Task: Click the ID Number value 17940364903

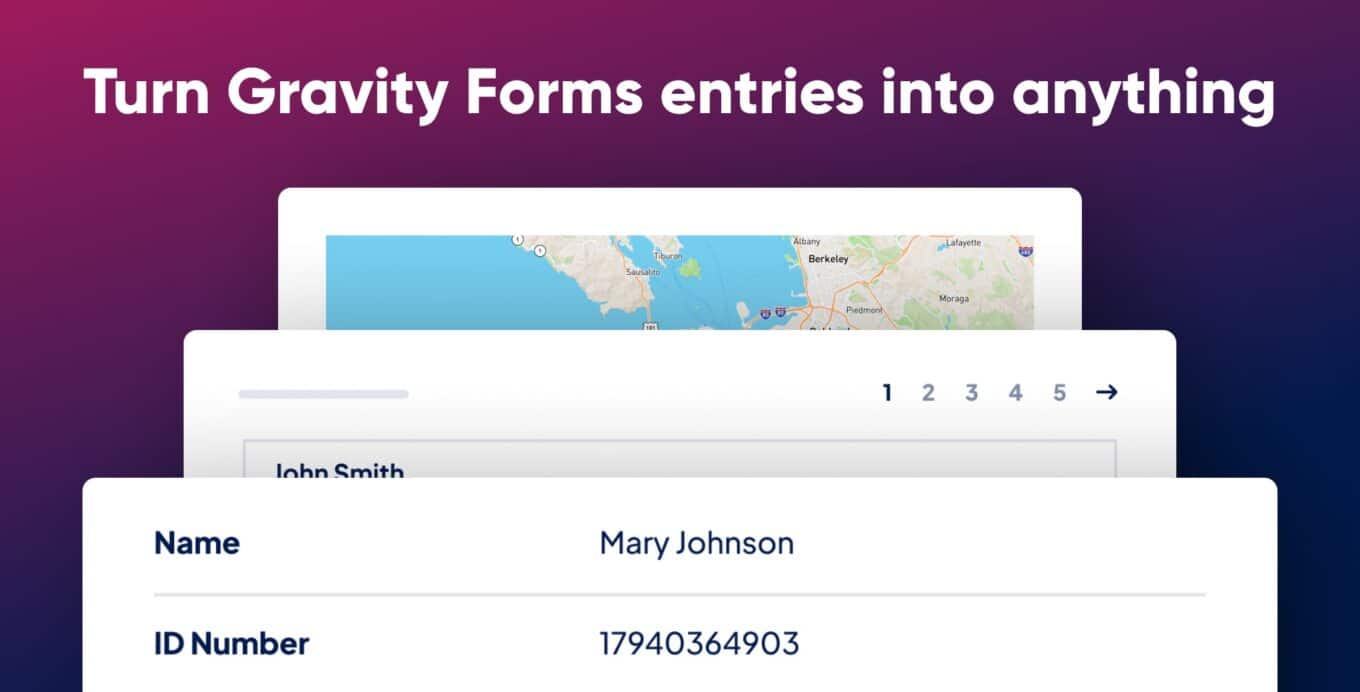Action: tap(700, 643)
